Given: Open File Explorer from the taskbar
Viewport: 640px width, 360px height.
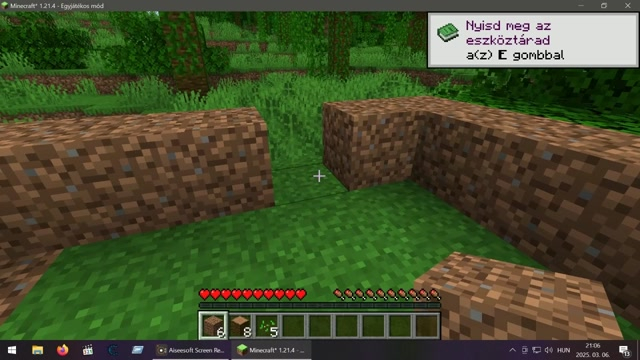Looking at the screenshot, I should click(x=38, y=350).
